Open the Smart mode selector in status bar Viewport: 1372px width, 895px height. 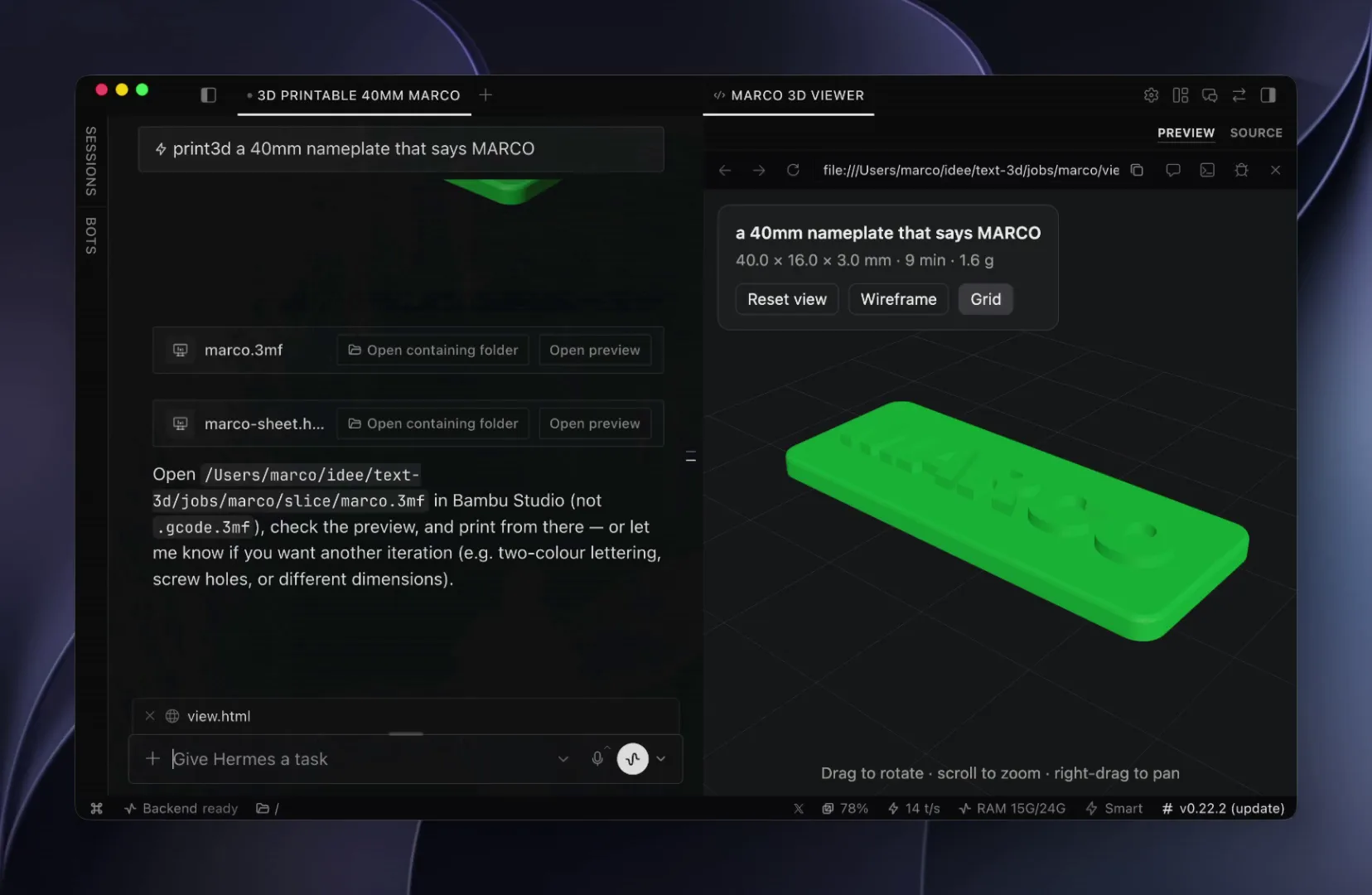(1114, 808)
